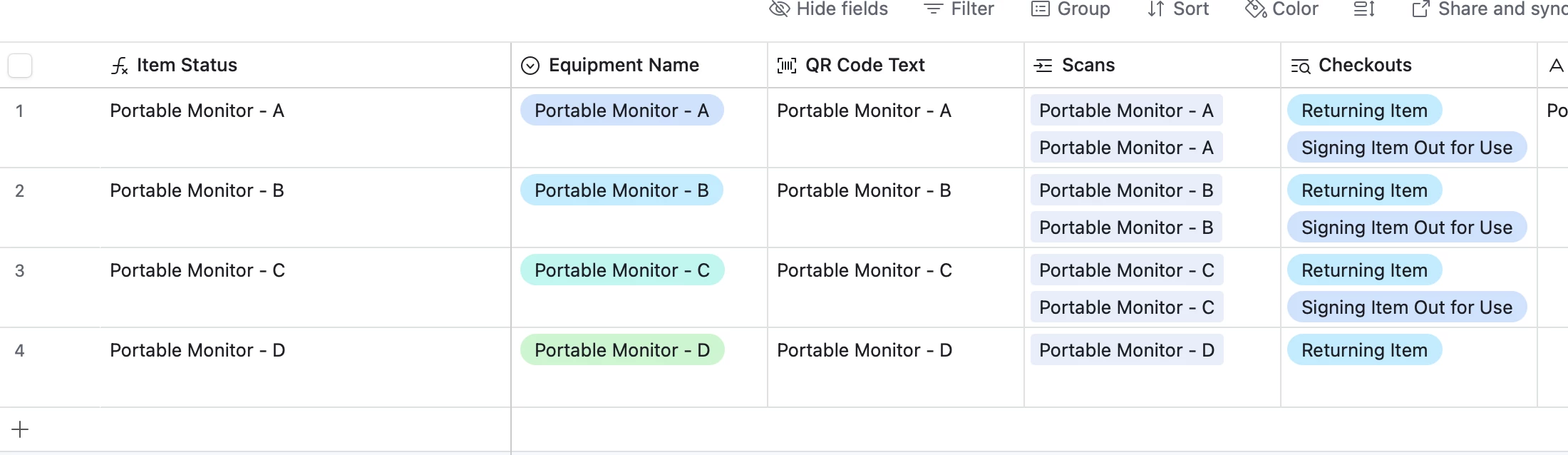Open the Filter options
Image resolution: width=1568 pixels, height=455 pixels.
(959, 9)
